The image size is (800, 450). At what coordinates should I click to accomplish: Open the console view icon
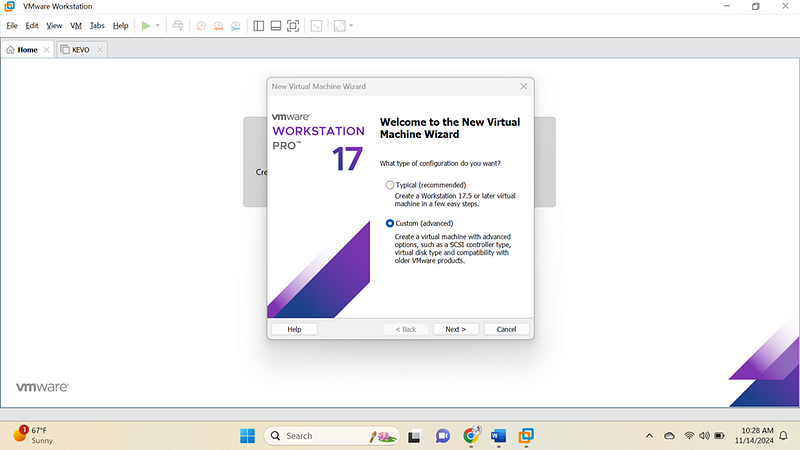pos(316,26)
